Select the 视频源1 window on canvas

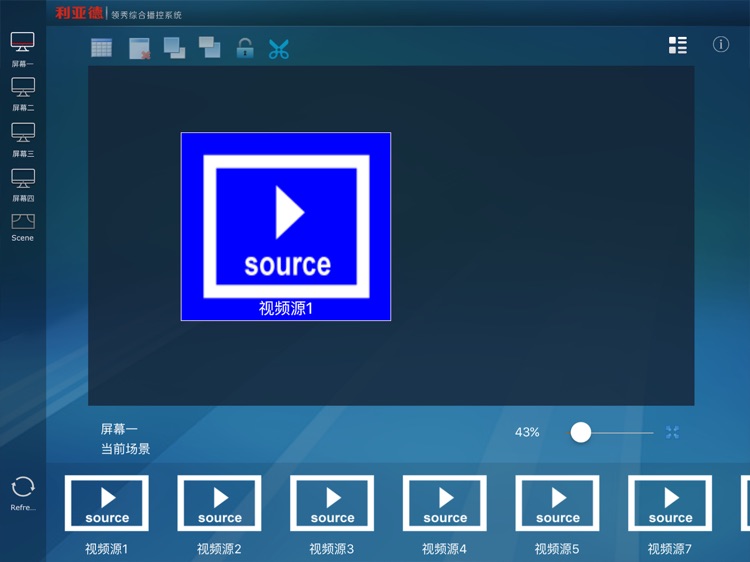pyautogui.click(x=286, y=226)
